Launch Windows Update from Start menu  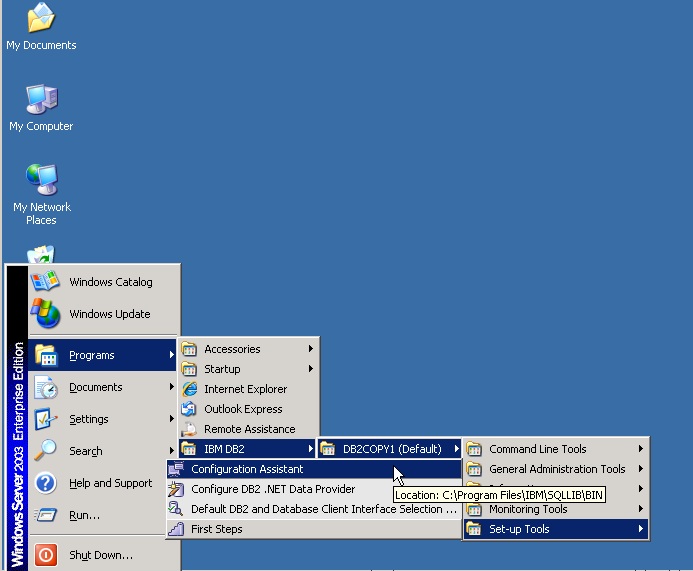click(x=104, y=314)
